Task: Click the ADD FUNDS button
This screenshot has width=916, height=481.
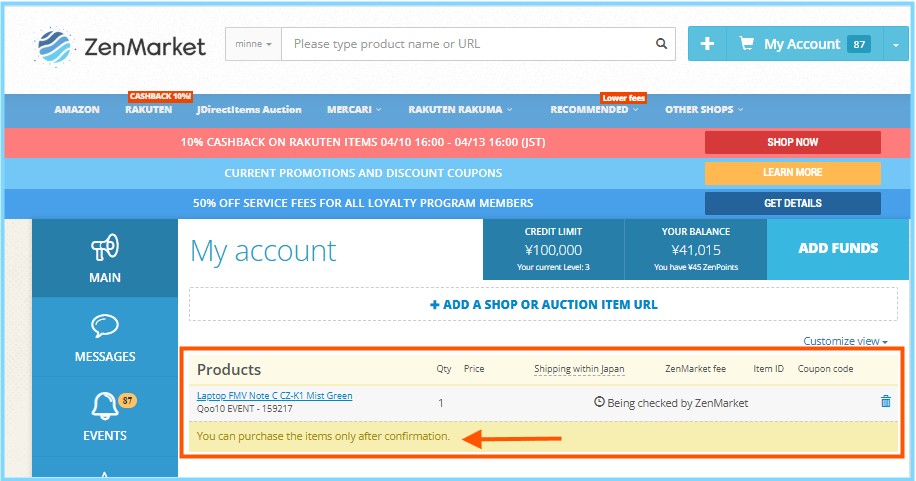Action: 838,248
